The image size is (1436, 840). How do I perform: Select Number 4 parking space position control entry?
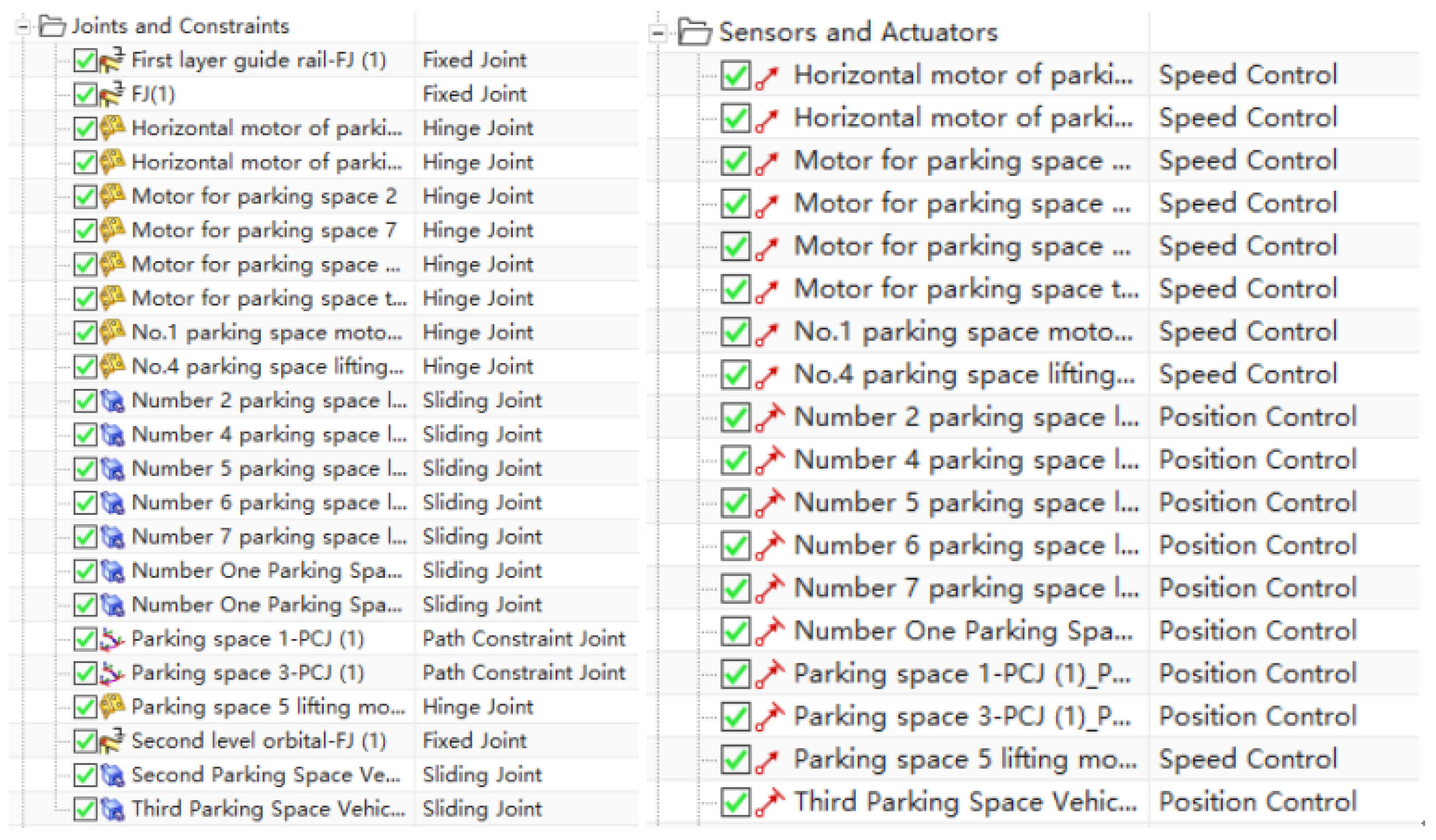coord(965,460)
